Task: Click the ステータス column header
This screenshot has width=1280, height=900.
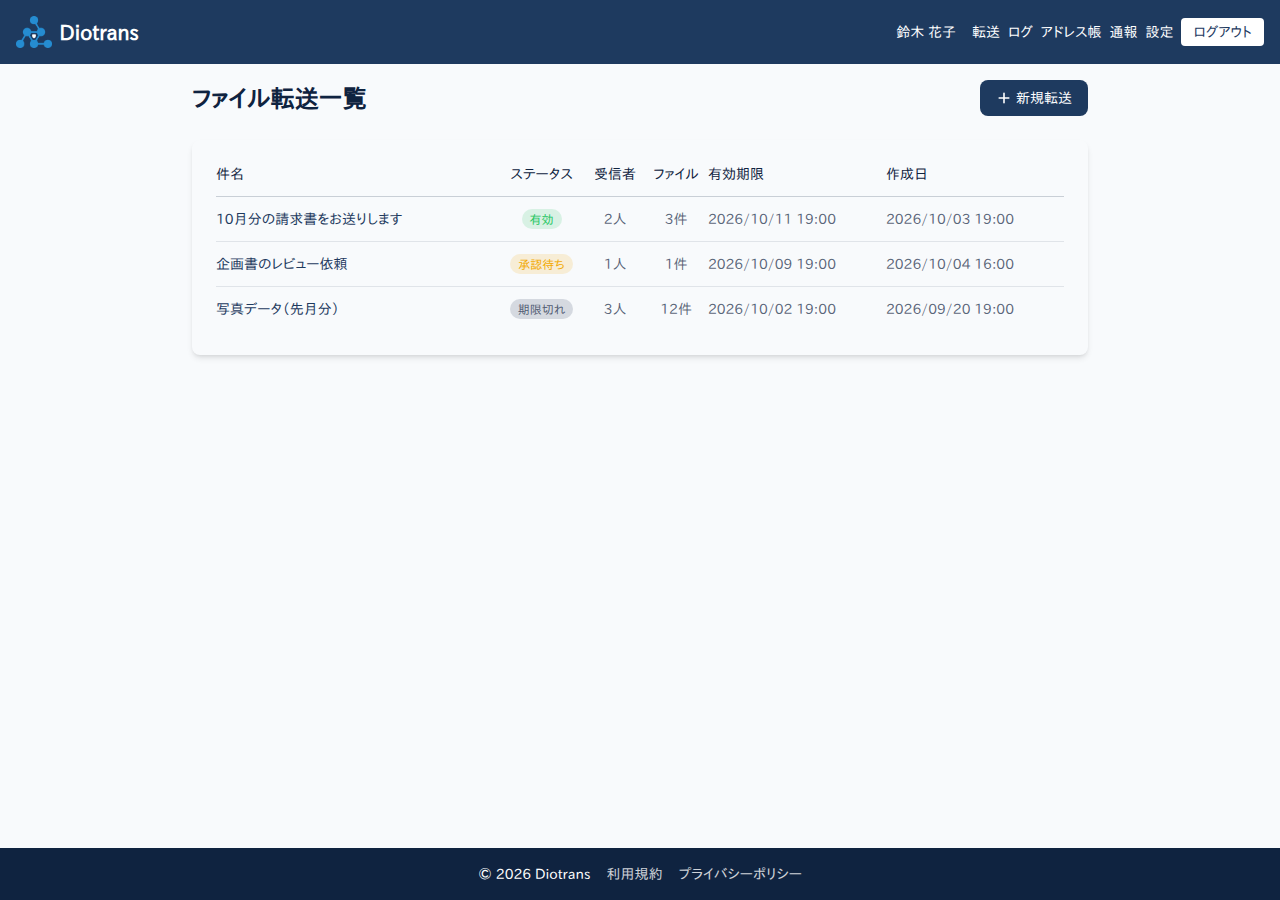Action: point(541,174)
